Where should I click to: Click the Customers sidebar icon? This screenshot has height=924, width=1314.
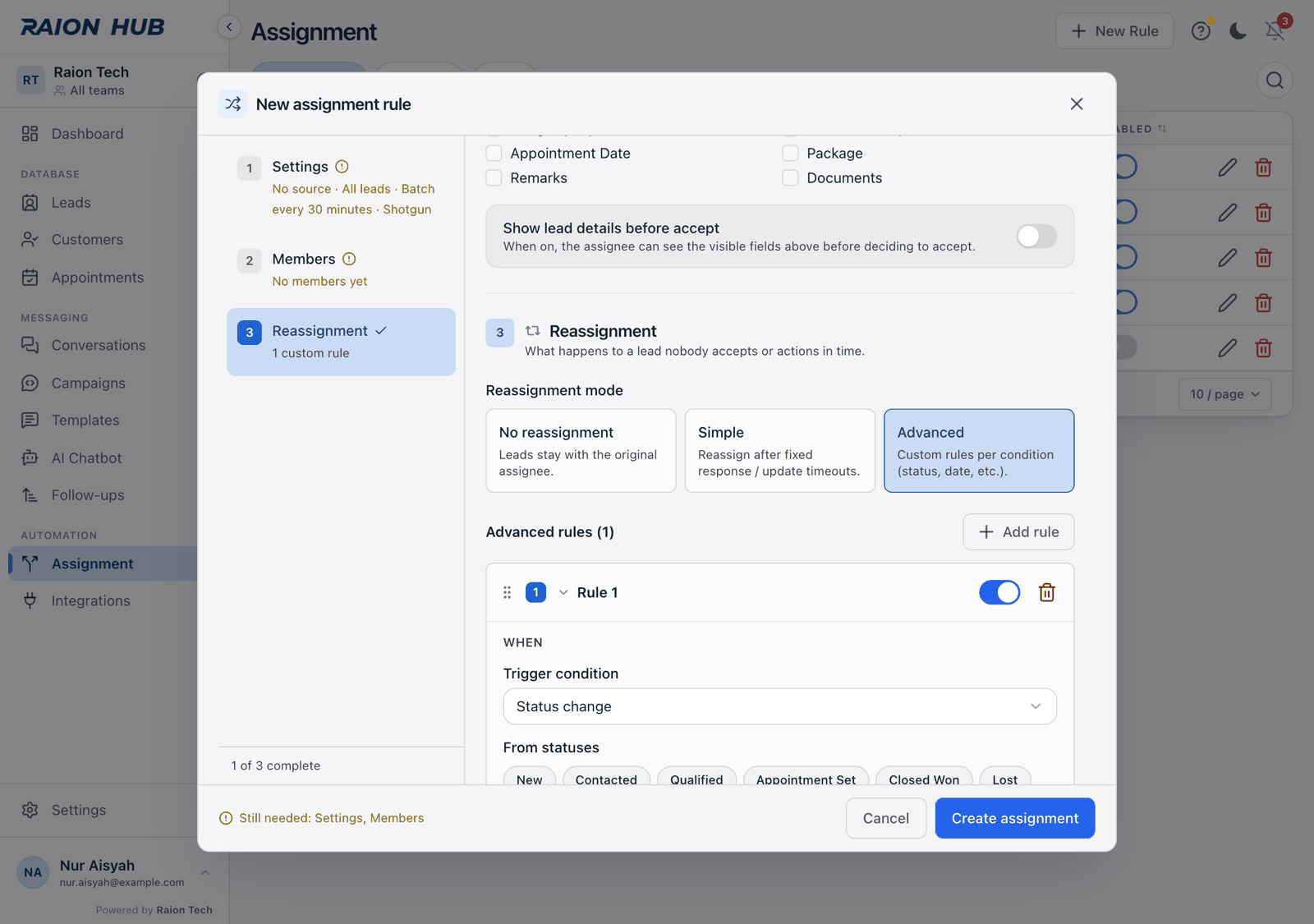click(x=30, y=240)
